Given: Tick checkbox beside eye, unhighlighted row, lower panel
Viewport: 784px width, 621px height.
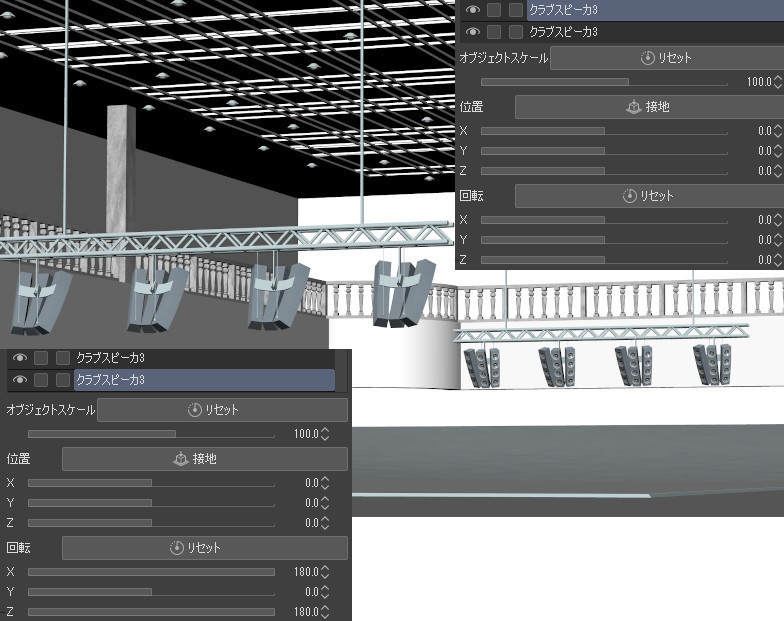Looking at the screenshot, I should 41,358.
